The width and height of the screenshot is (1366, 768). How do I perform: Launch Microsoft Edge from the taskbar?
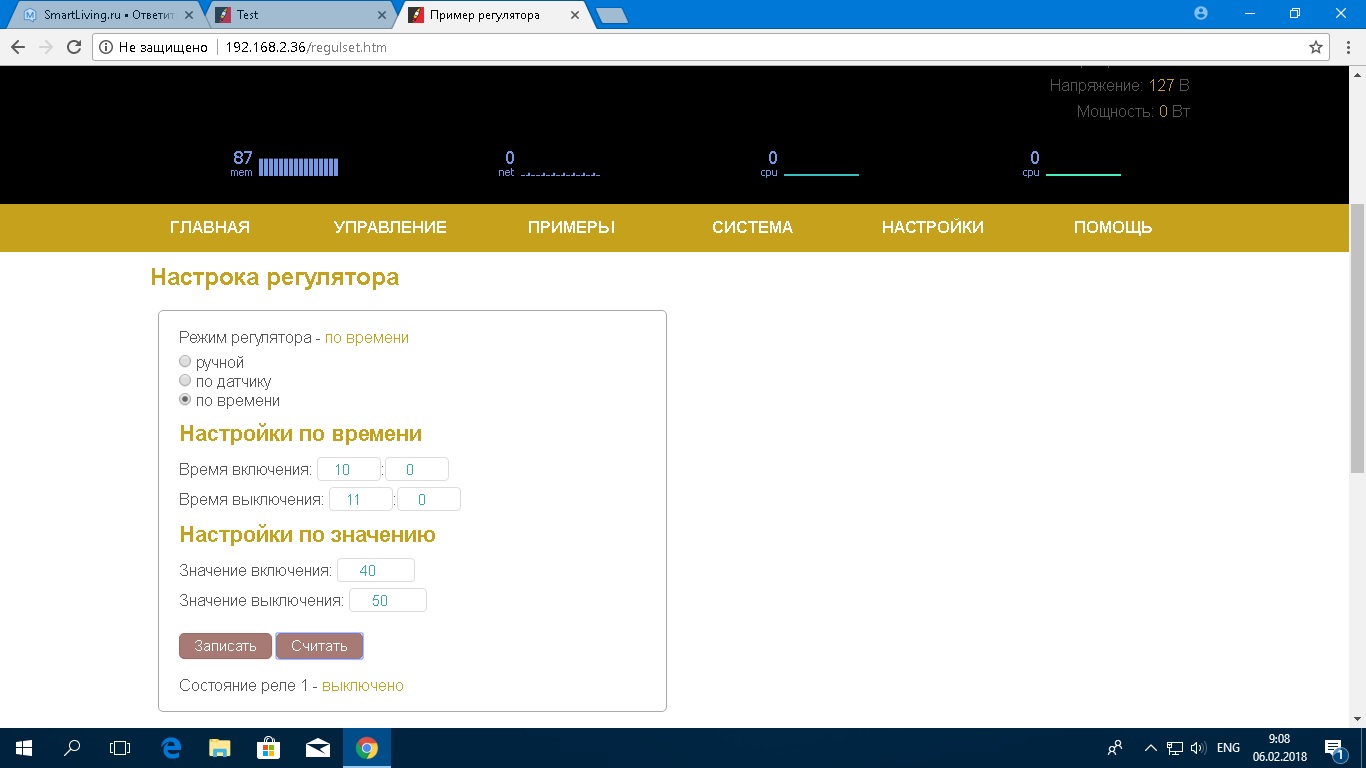coord(171,748)
